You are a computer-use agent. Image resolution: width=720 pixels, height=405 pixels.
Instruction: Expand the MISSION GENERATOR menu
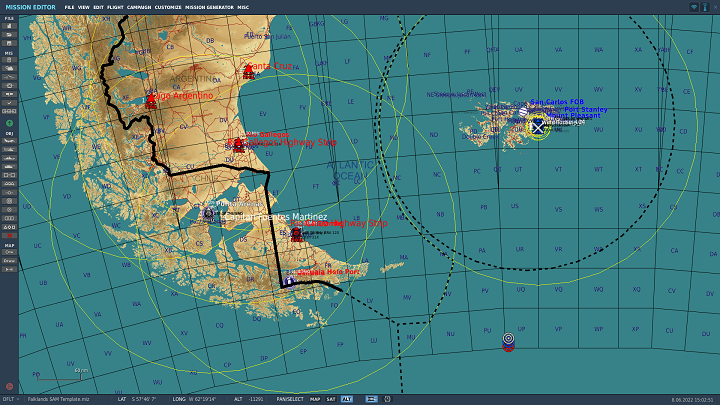pyautogui.click(x=205, y=7)
